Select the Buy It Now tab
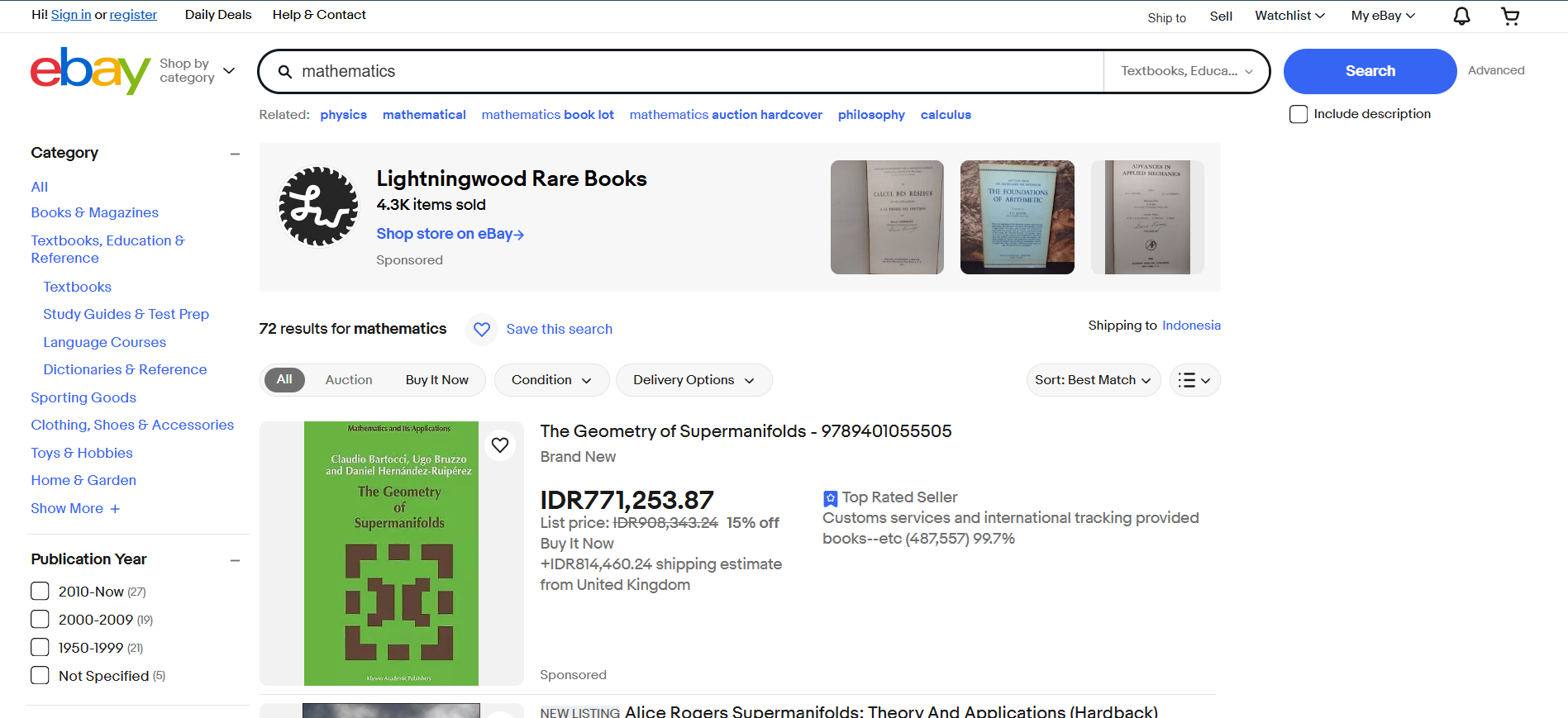This screenshot has width=1568, height=718. click(x=437, y=380)
